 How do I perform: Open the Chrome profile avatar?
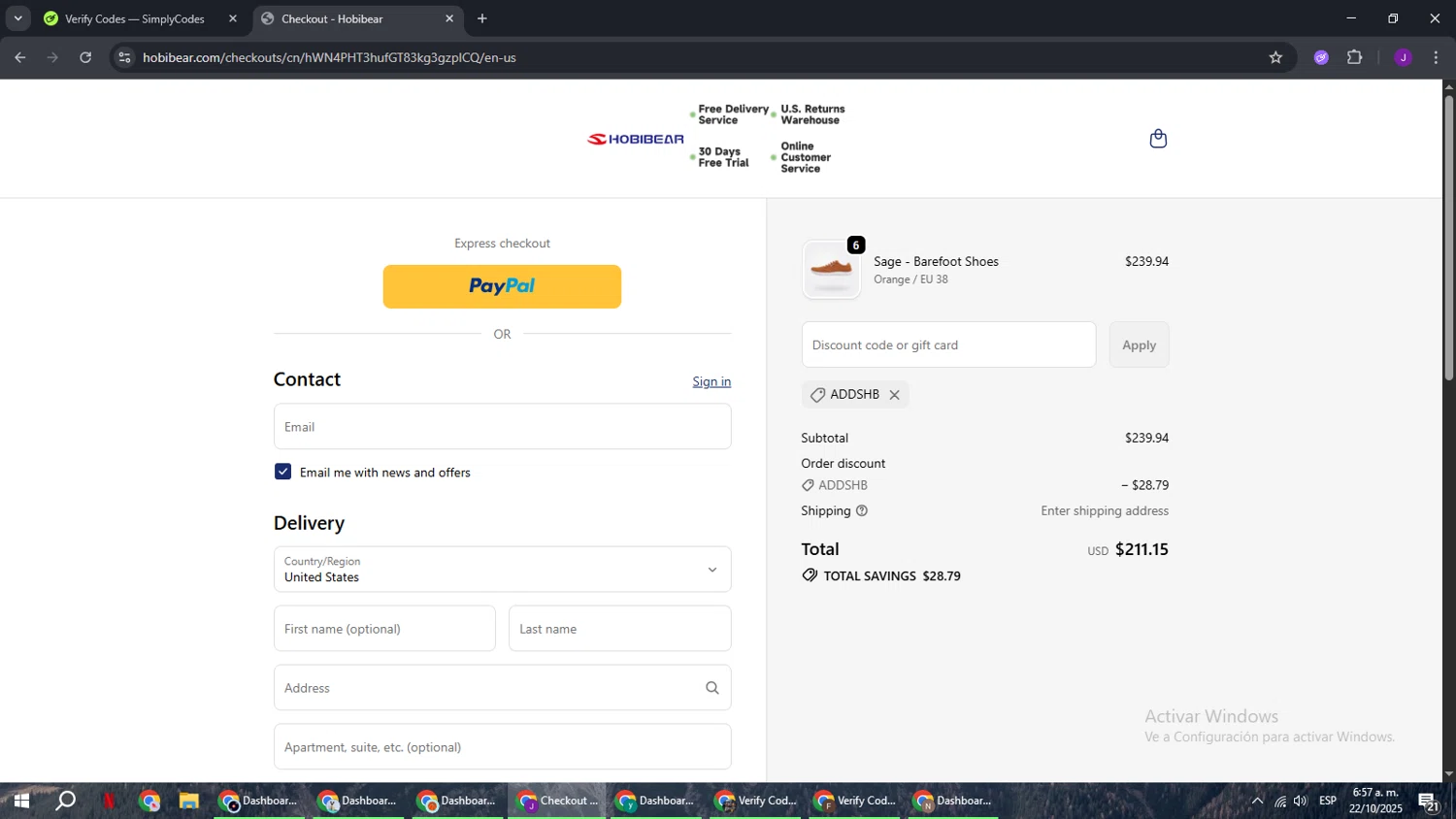(1403, 57)
